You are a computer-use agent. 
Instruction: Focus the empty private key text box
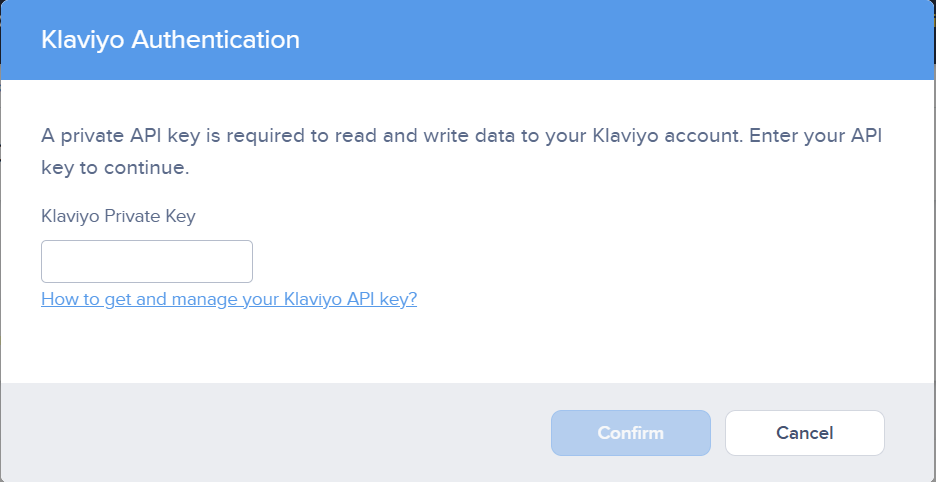pos(147,261)
